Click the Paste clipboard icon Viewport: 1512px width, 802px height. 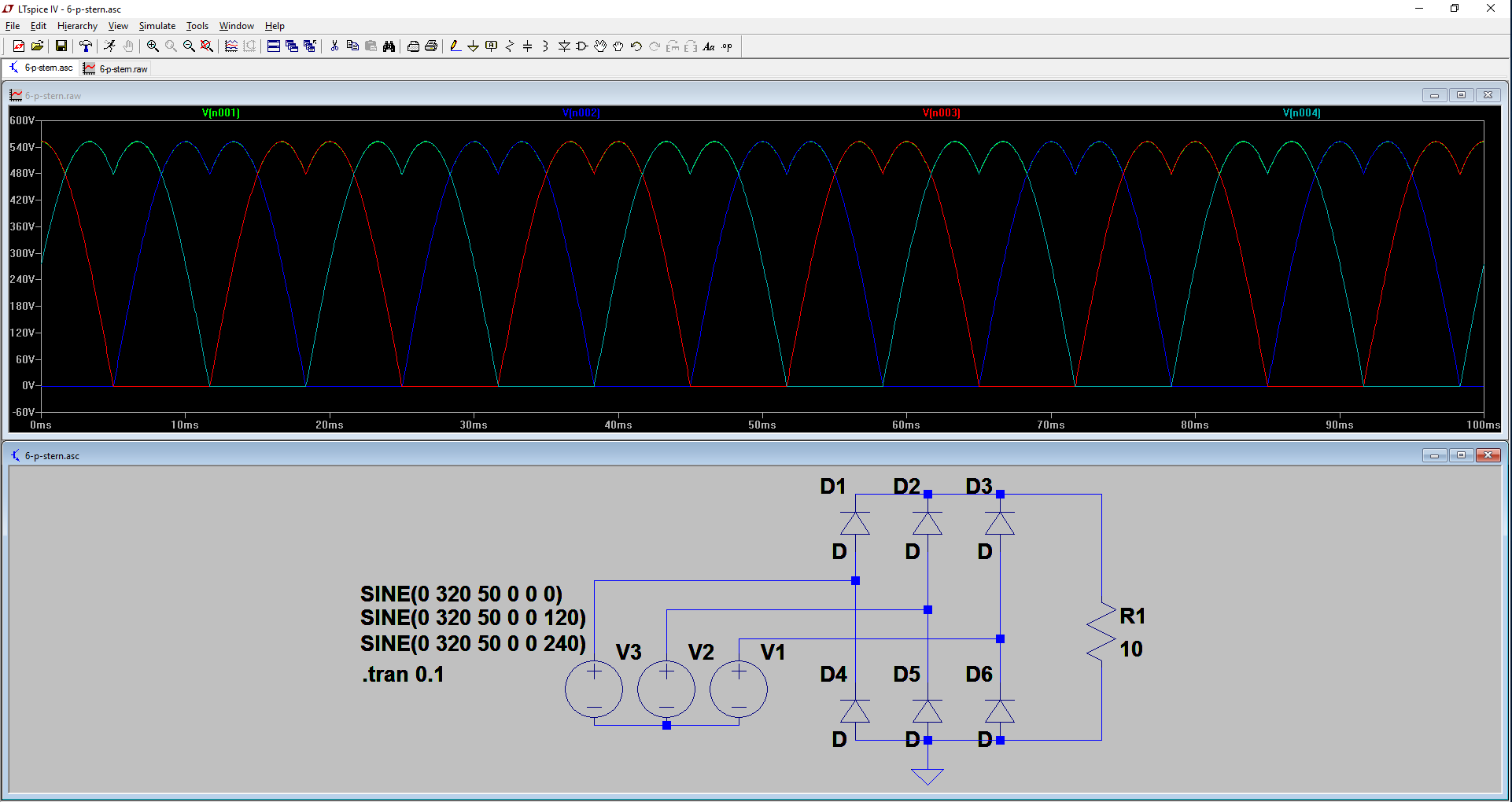pos(371,46)
